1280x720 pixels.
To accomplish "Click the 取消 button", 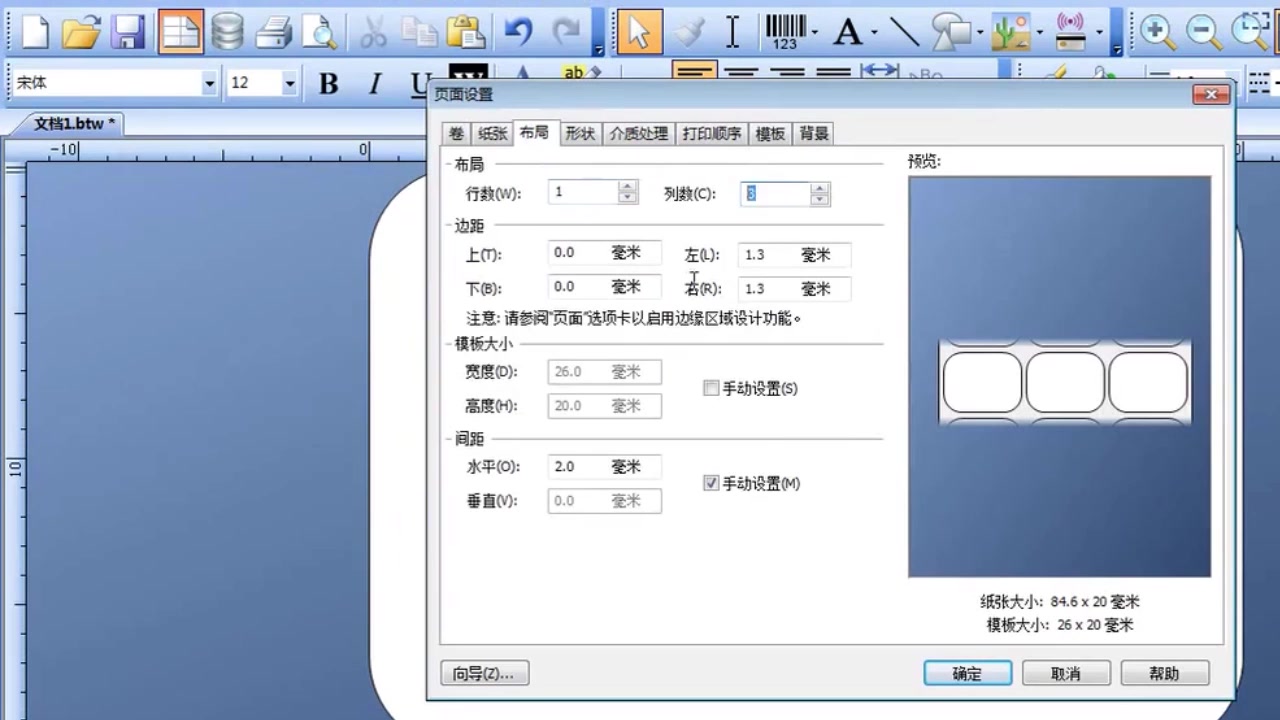I will click(x=1066, y=673).
